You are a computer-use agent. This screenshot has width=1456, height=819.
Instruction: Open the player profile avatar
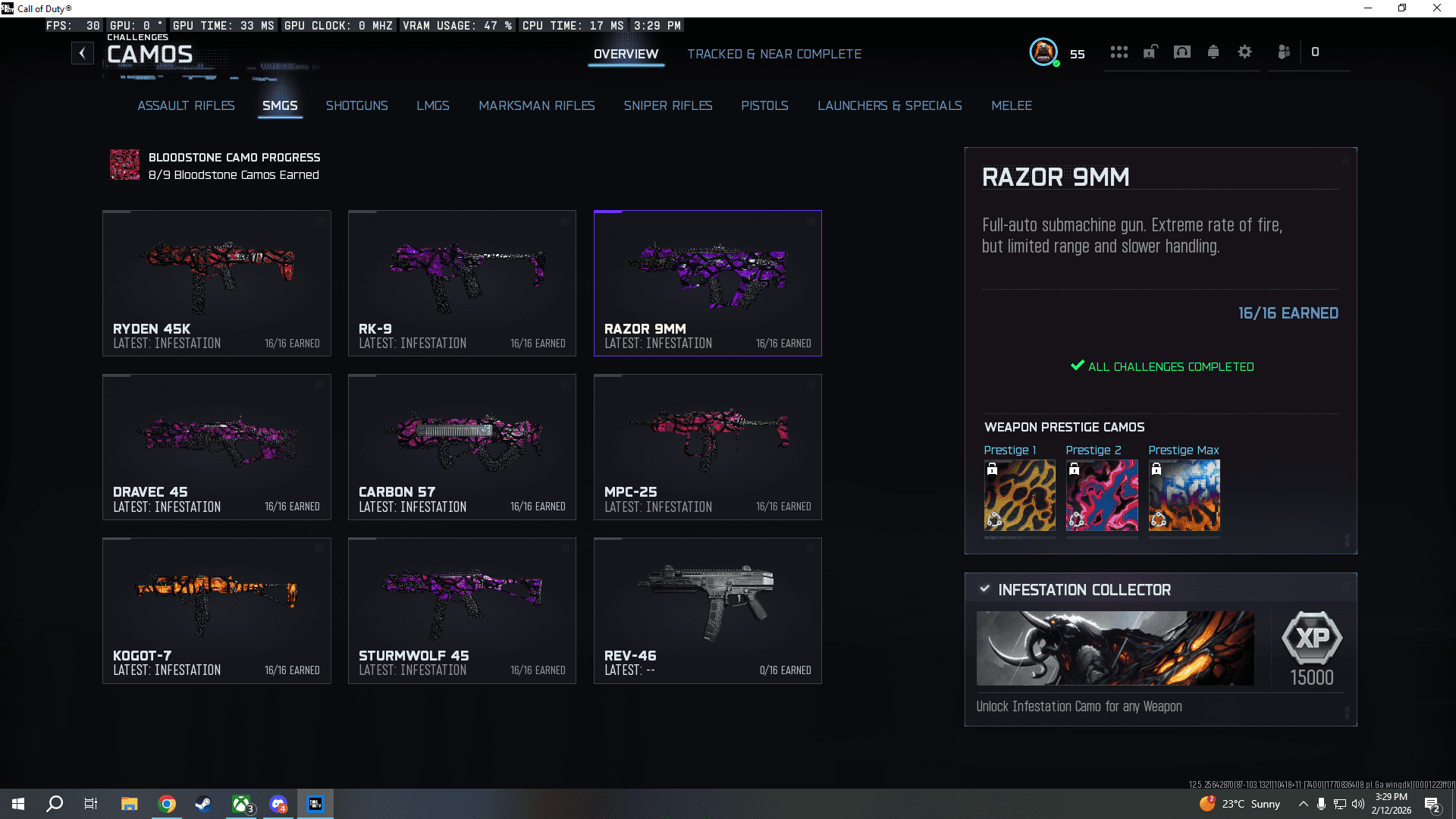[1043, 52]
